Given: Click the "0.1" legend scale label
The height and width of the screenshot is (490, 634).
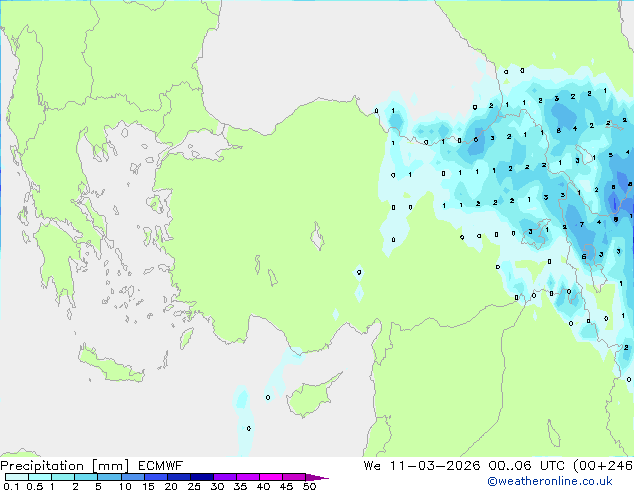Looking at the screenshot, I should [x=11, y=486].
